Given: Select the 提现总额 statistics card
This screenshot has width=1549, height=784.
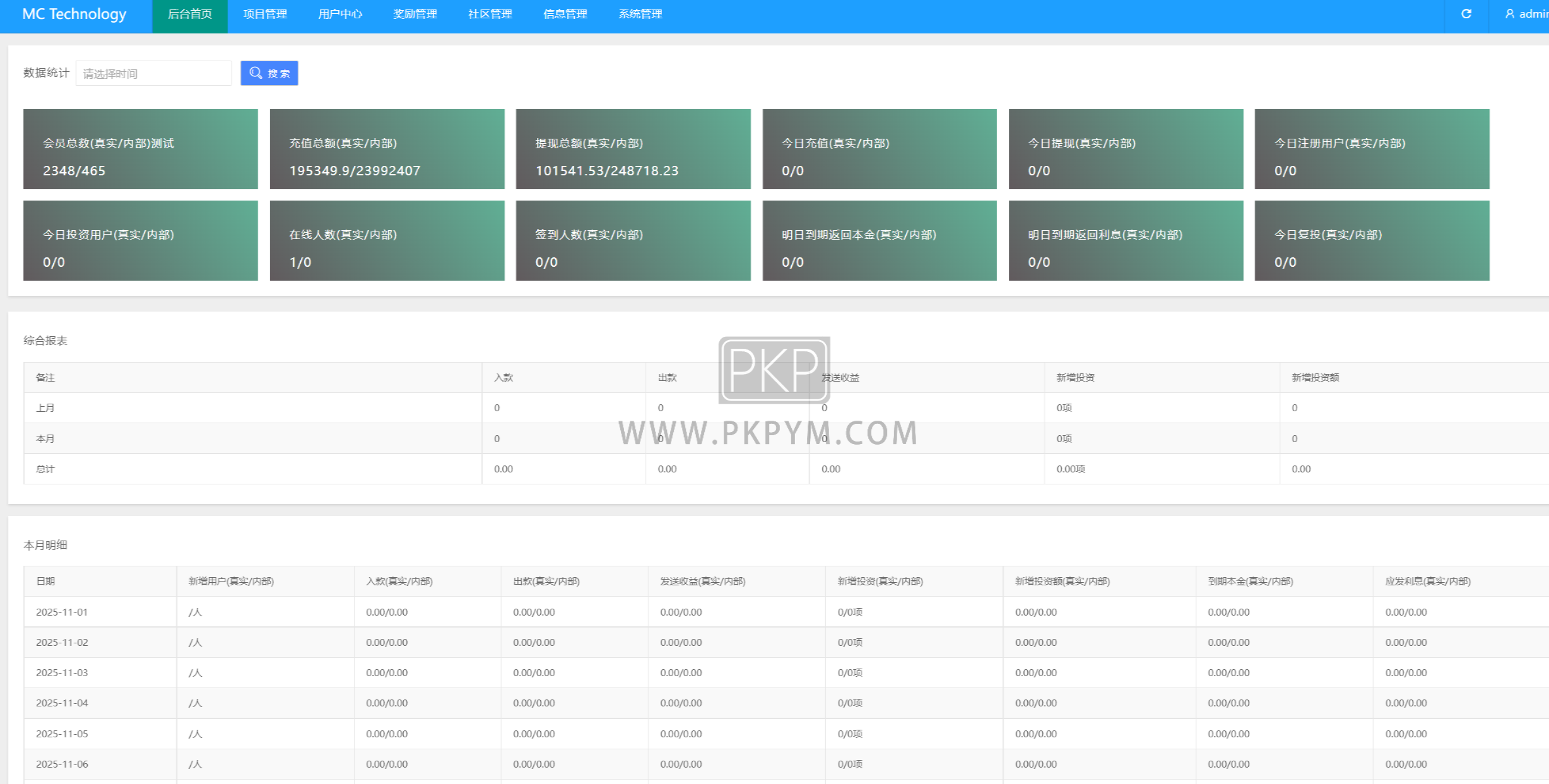Looking at the screenshot, I should click(x=633, y=149).
